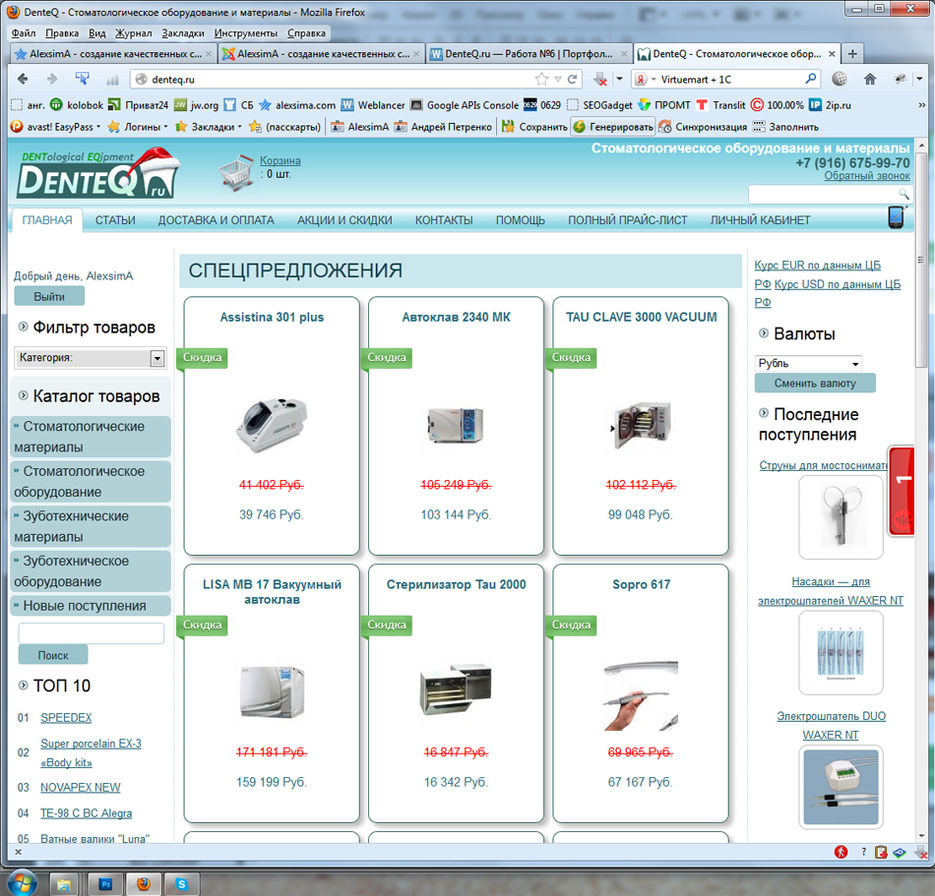Image resolution: width=935 pixels, height=896 pixels.
Task: Open the Файл menu
Action: click(23, 33)
